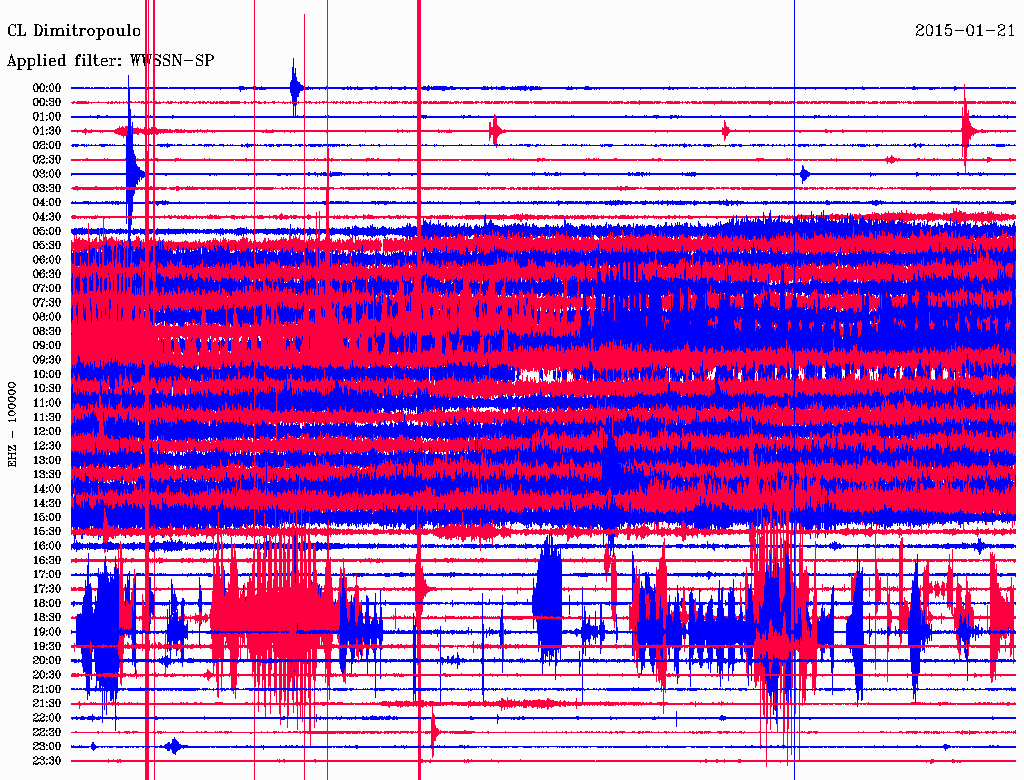Click the rightmost red event on the 01:30 trace
Screen dimensions: 1024x780
[x=967, y=131]
